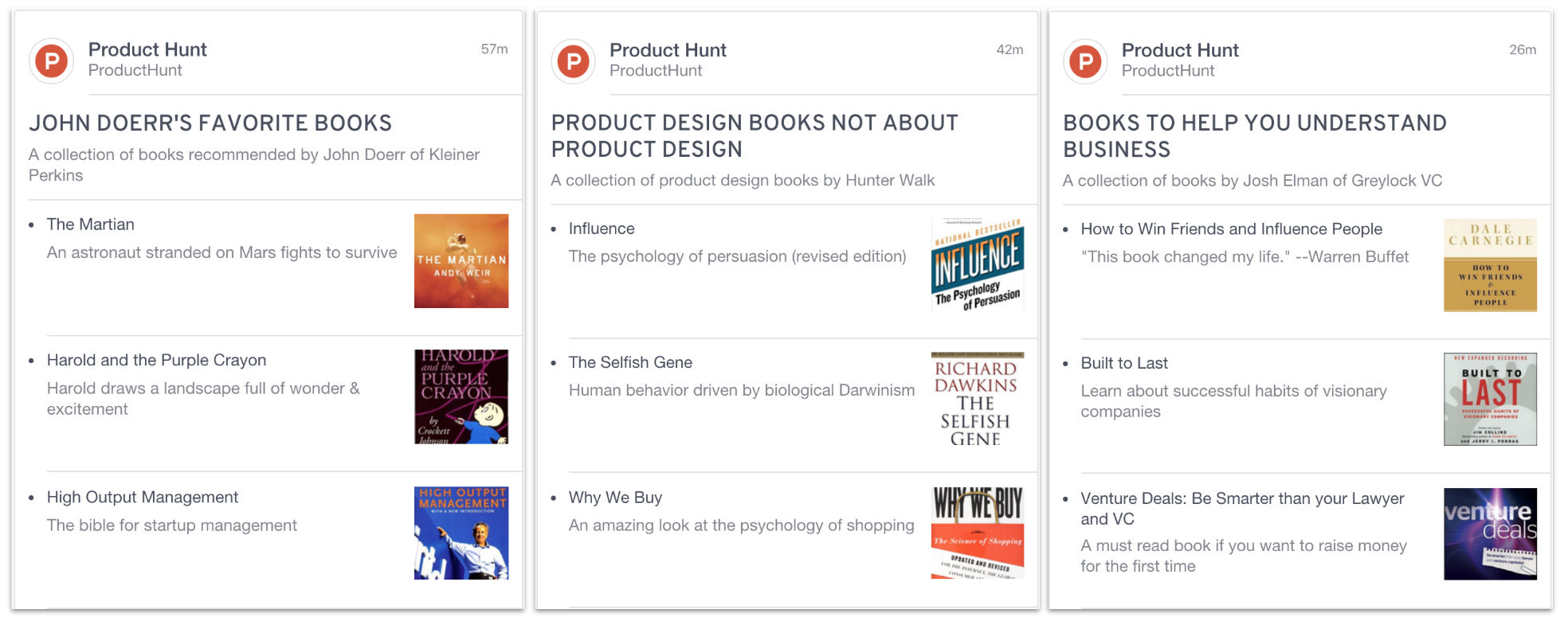Open the Built to Last cover image

1490,400
